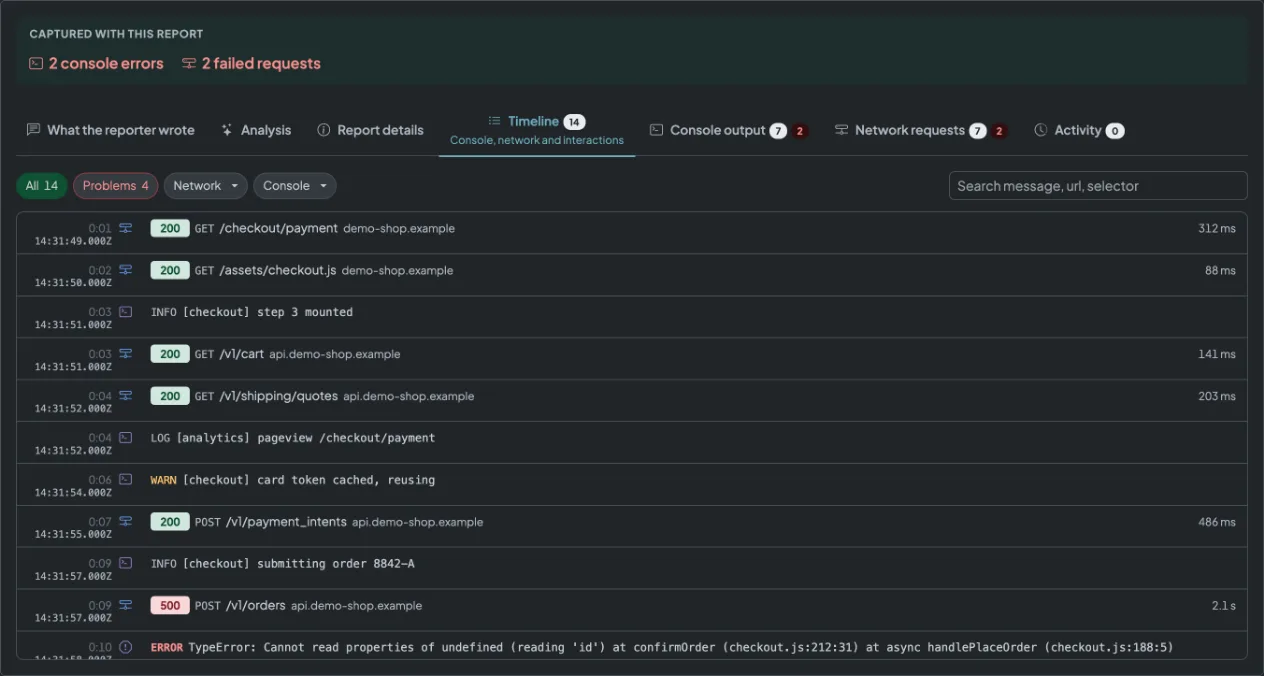Open the Network filter dropdown
Screen dimensions: 1264x676
206,186
